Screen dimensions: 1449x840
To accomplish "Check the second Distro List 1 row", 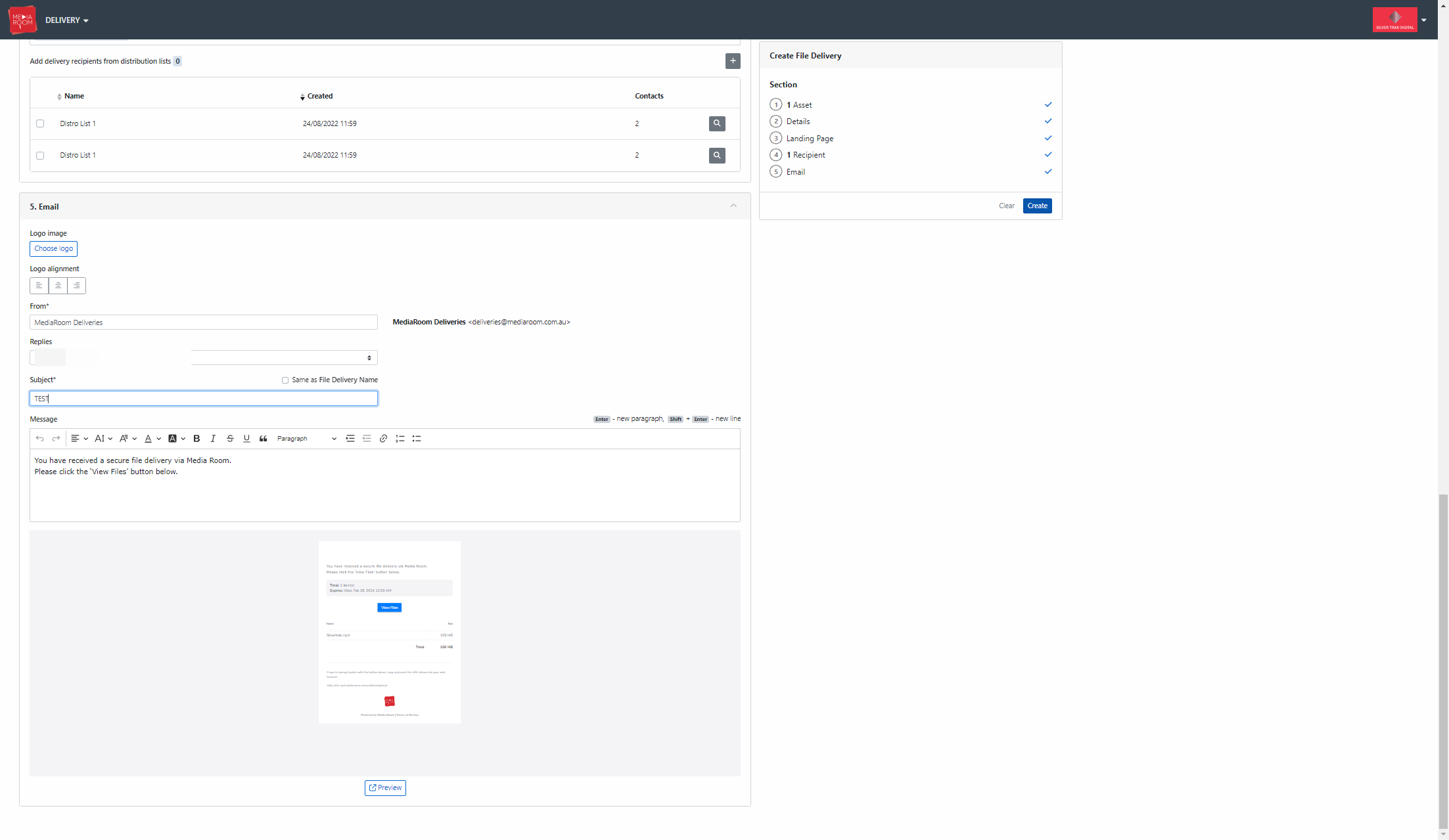I will tap(40, 156).
